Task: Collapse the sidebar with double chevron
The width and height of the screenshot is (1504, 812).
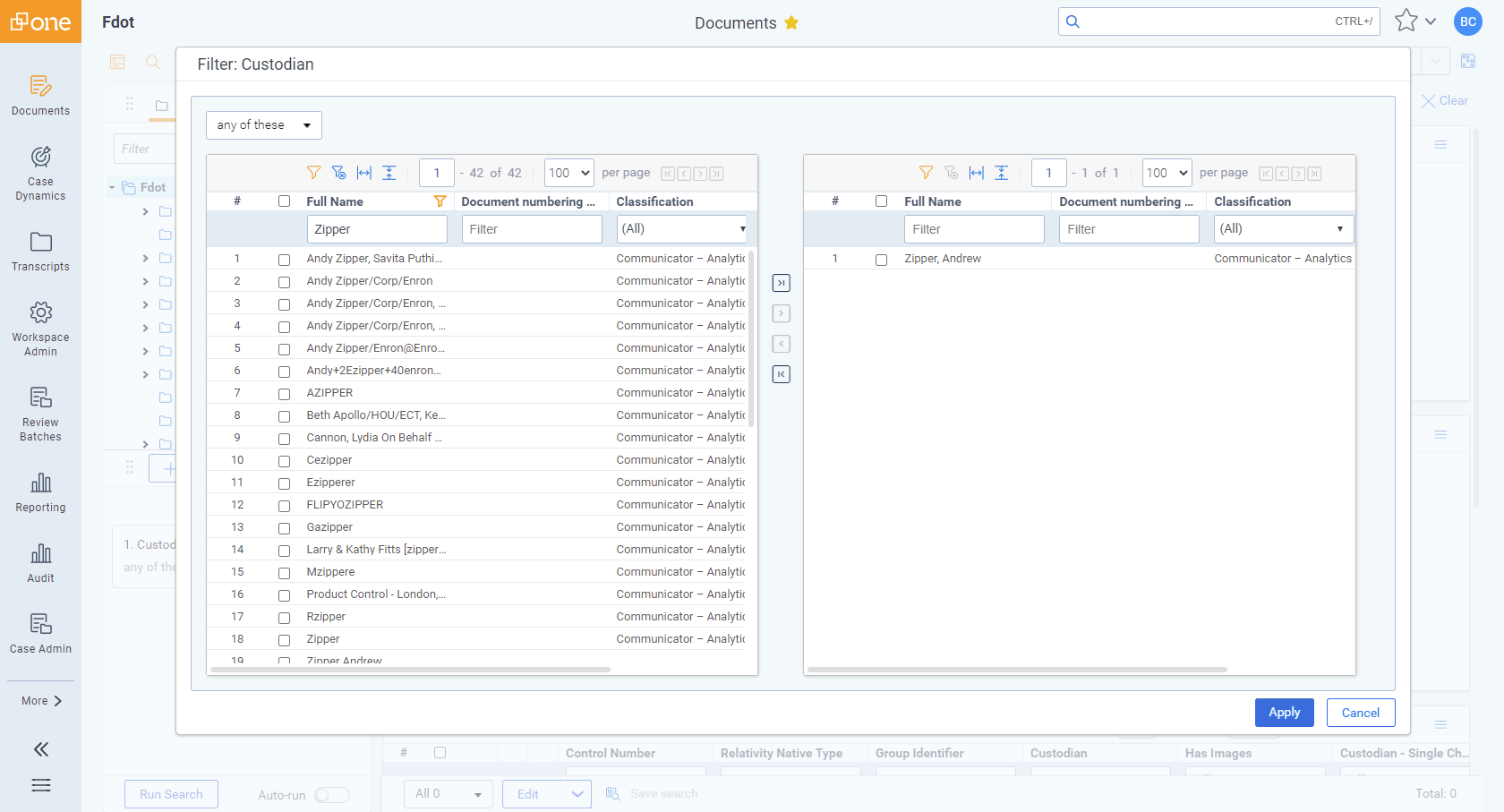Action: pyautogui.click(x=40, y=749)
